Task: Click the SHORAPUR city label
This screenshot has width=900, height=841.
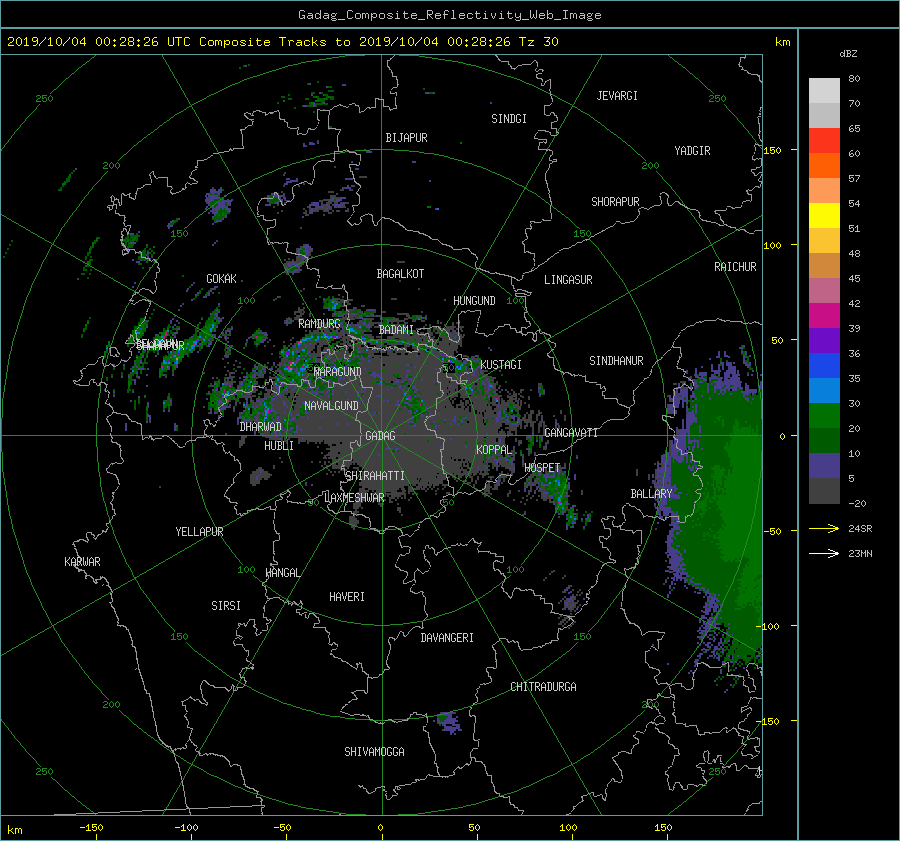Action: click(x=615, y=202)
